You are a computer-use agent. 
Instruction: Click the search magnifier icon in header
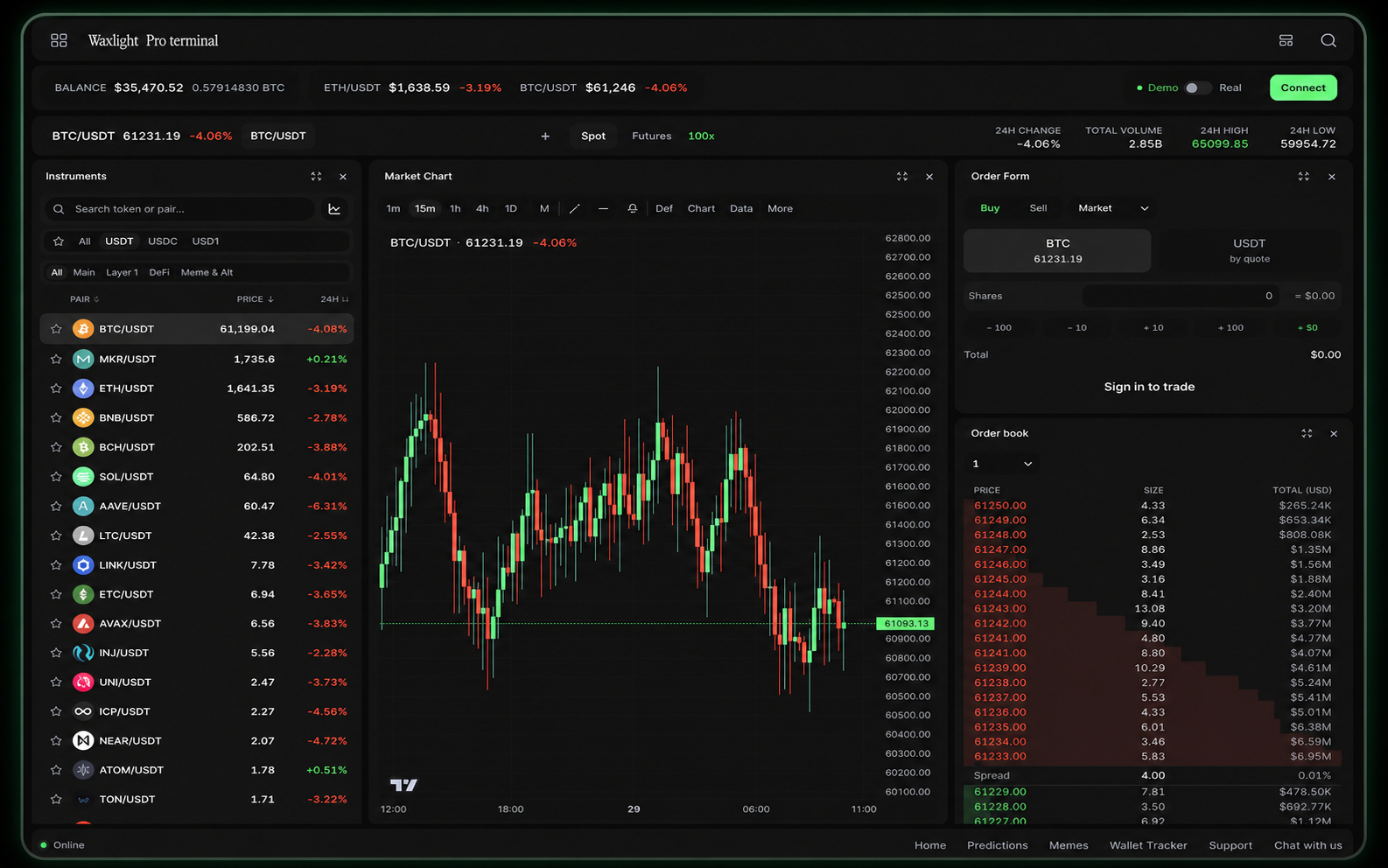[x=1328, y=40]
